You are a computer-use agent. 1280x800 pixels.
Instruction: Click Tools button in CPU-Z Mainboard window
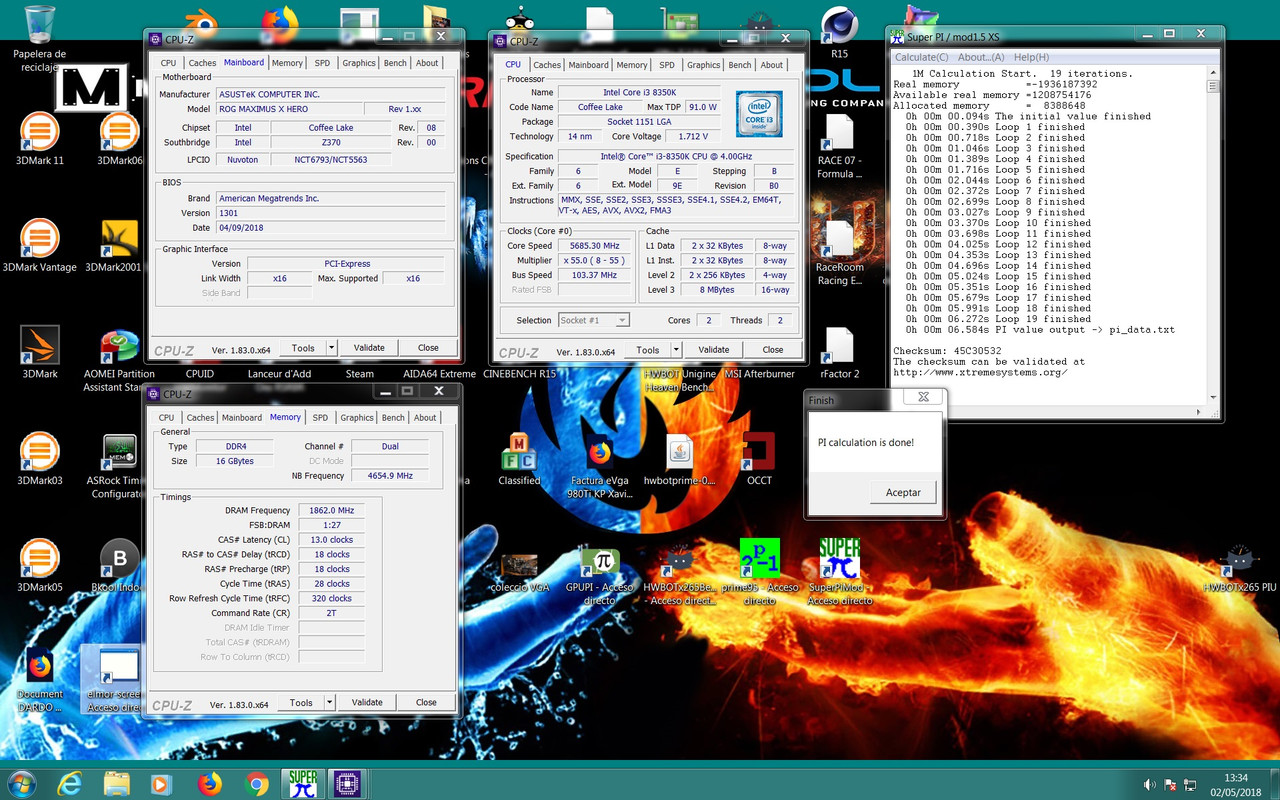click(303, 348)
